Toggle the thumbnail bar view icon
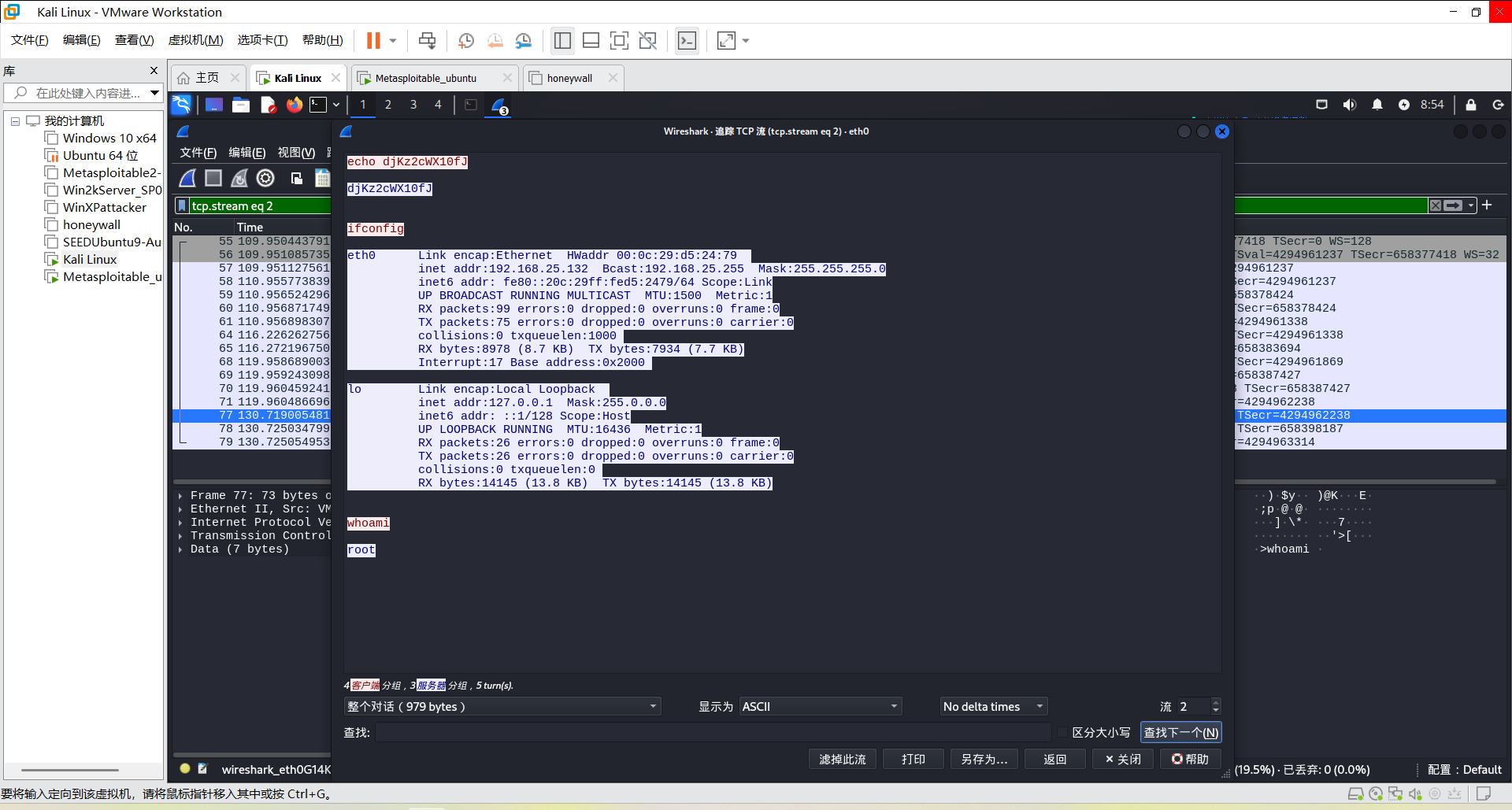The width and height of the screenshot is (1512, 810). pyautogui.click(x=591, y=40)
